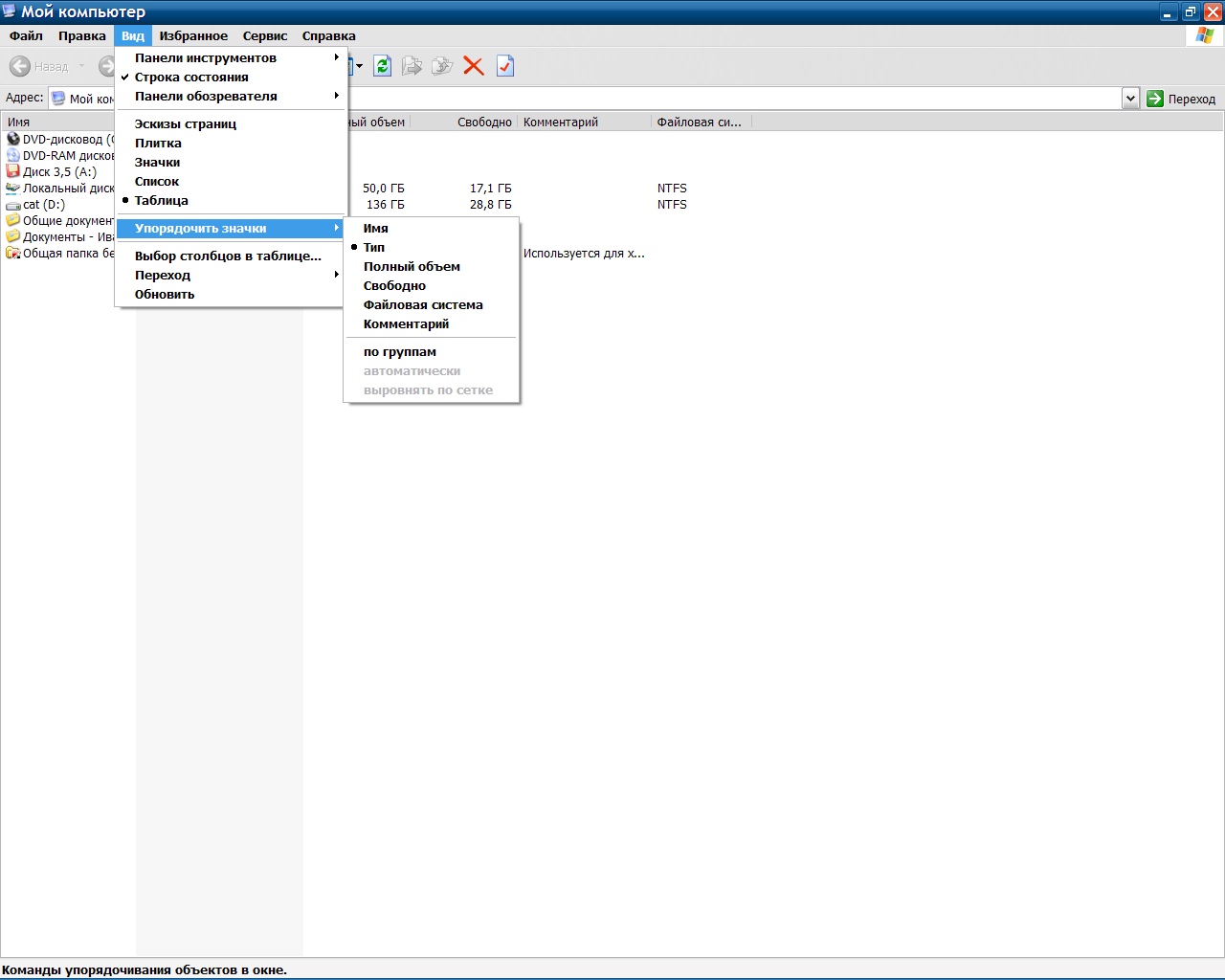
Task: Expand the Переход submenu in Вид menu
Action: [230, 275]
